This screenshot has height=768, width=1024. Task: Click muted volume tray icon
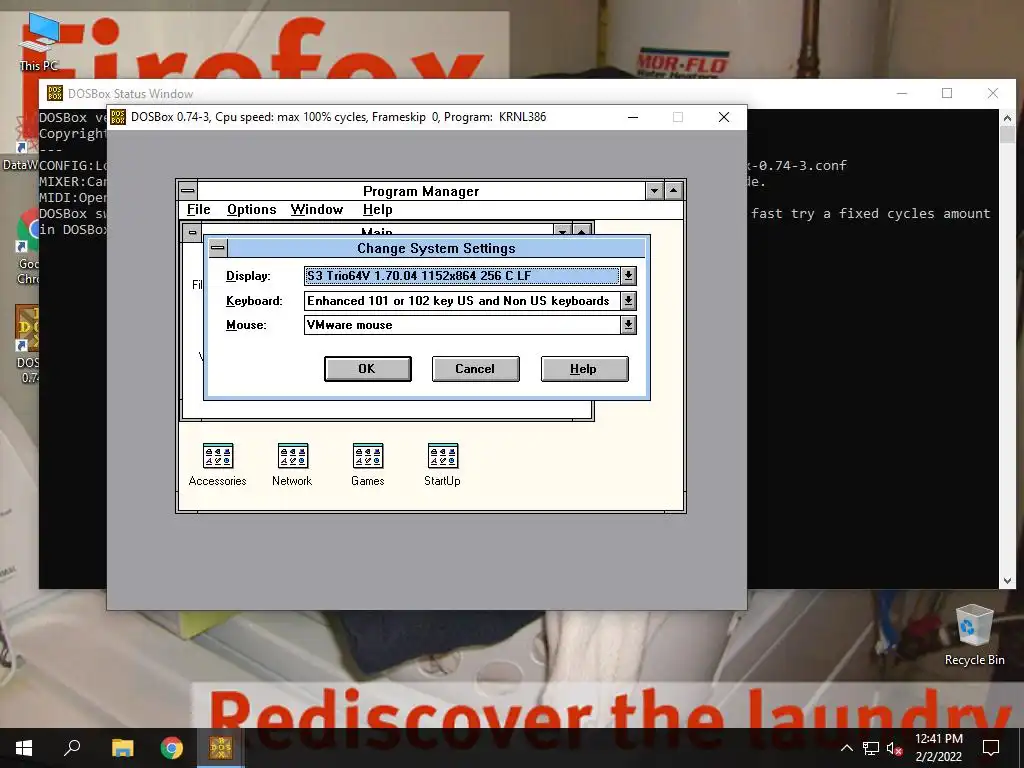point(895,748)
